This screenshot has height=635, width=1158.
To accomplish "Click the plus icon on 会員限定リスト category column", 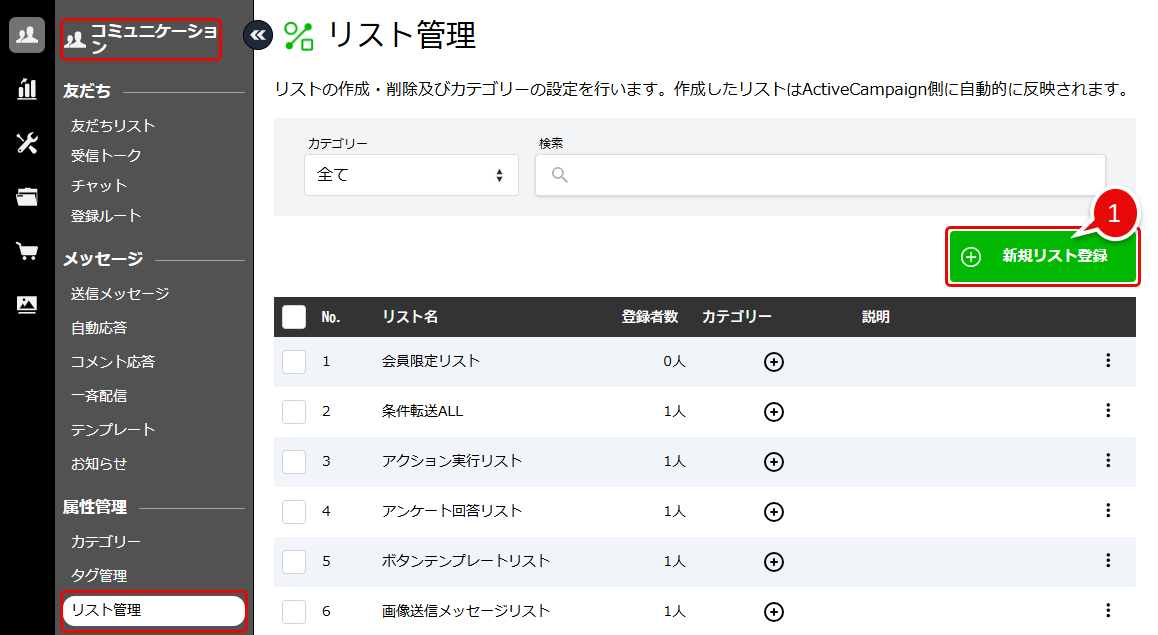I will pyautogui.click(x=773, y=362).
